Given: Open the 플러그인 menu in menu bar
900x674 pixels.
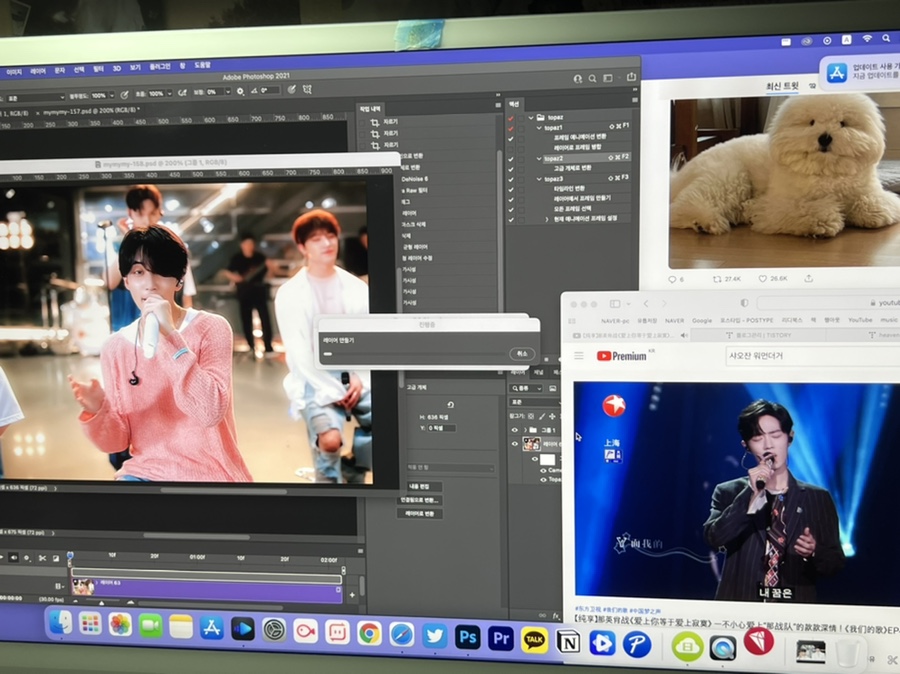Looking at the screenshot, I should (160, 67).
